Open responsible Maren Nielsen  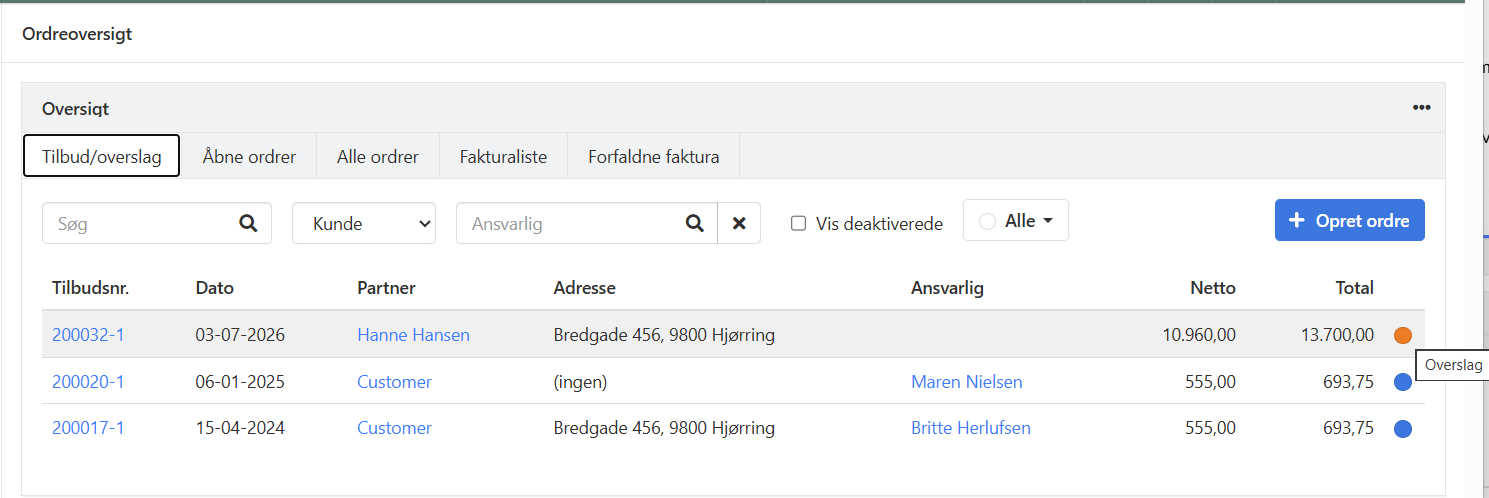click(x=967, y=382)
